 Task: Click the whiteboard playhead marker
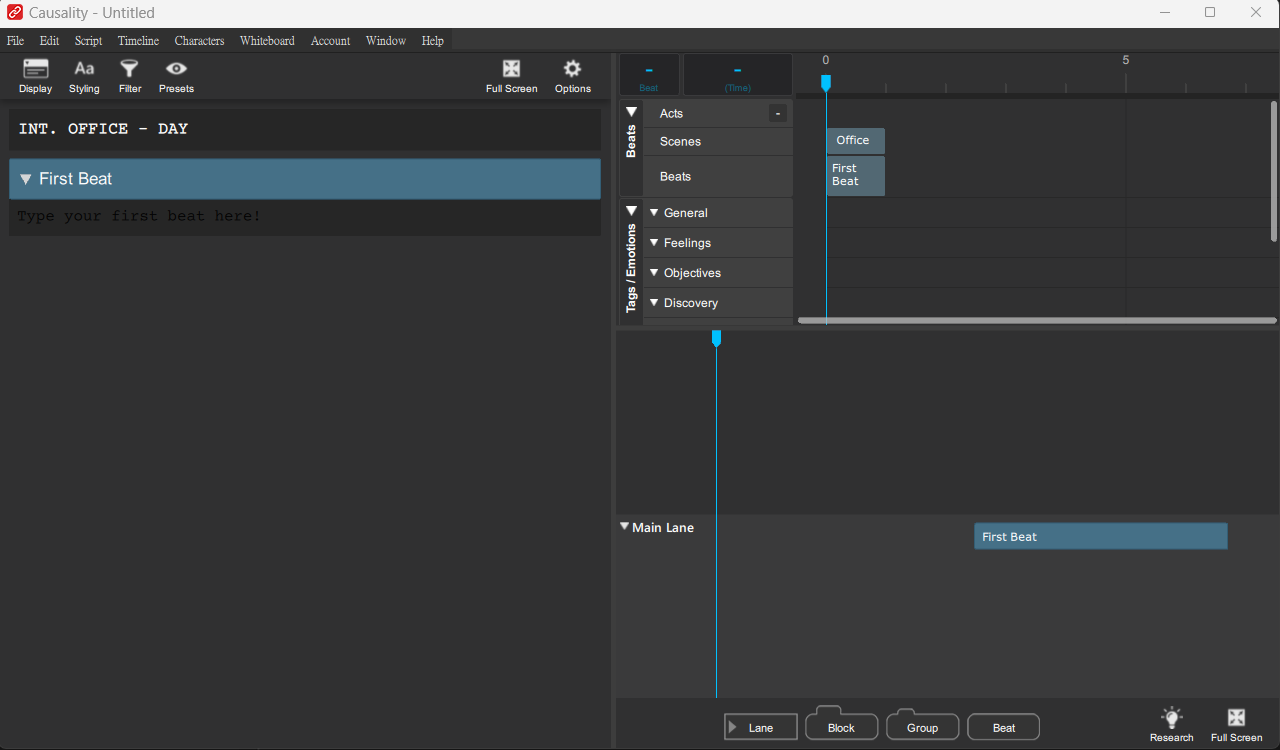coord(716,339)
